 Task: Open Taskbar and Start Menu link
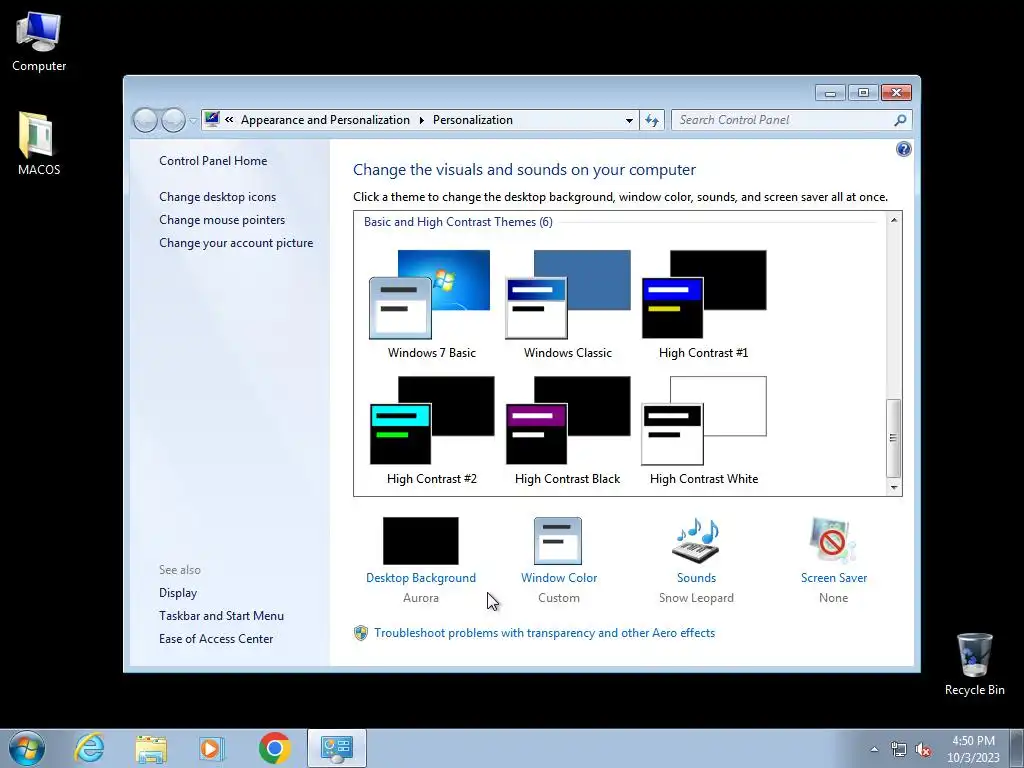click(221, 615)
